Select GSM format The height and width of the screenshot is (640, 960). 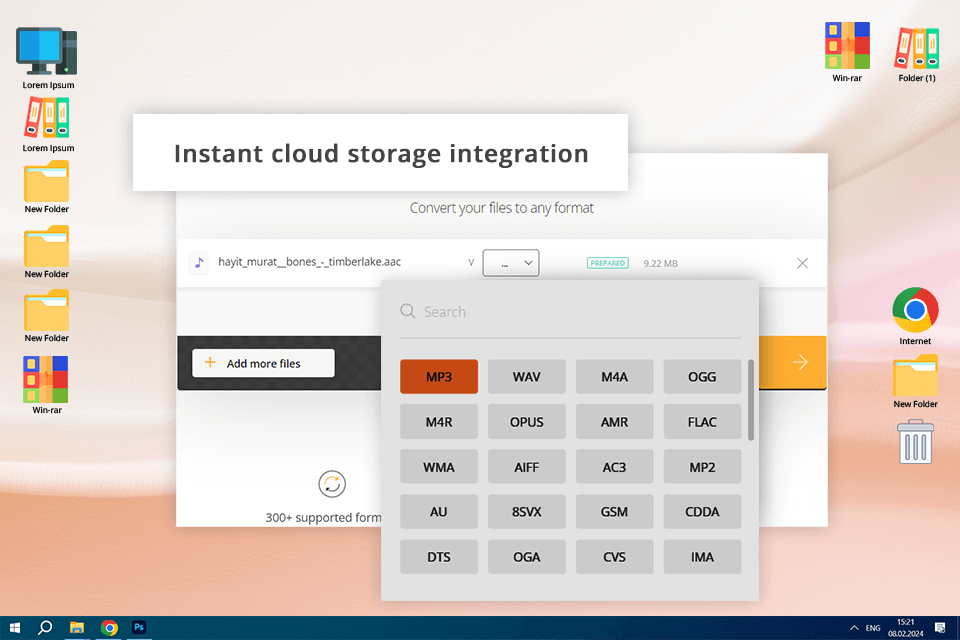point(614,511)
